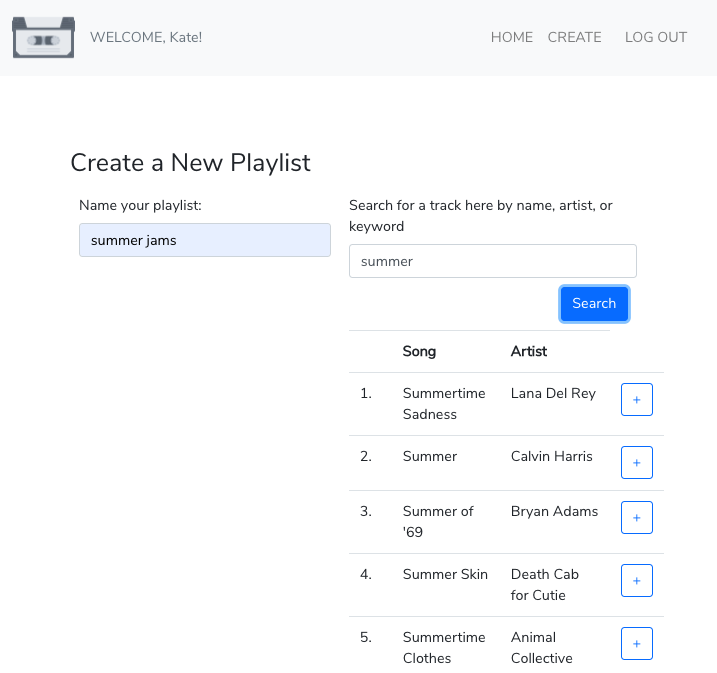This screenshot has width=717, height=673.
Task: Click the cassette tape logo icon
Action: (43, 37)
